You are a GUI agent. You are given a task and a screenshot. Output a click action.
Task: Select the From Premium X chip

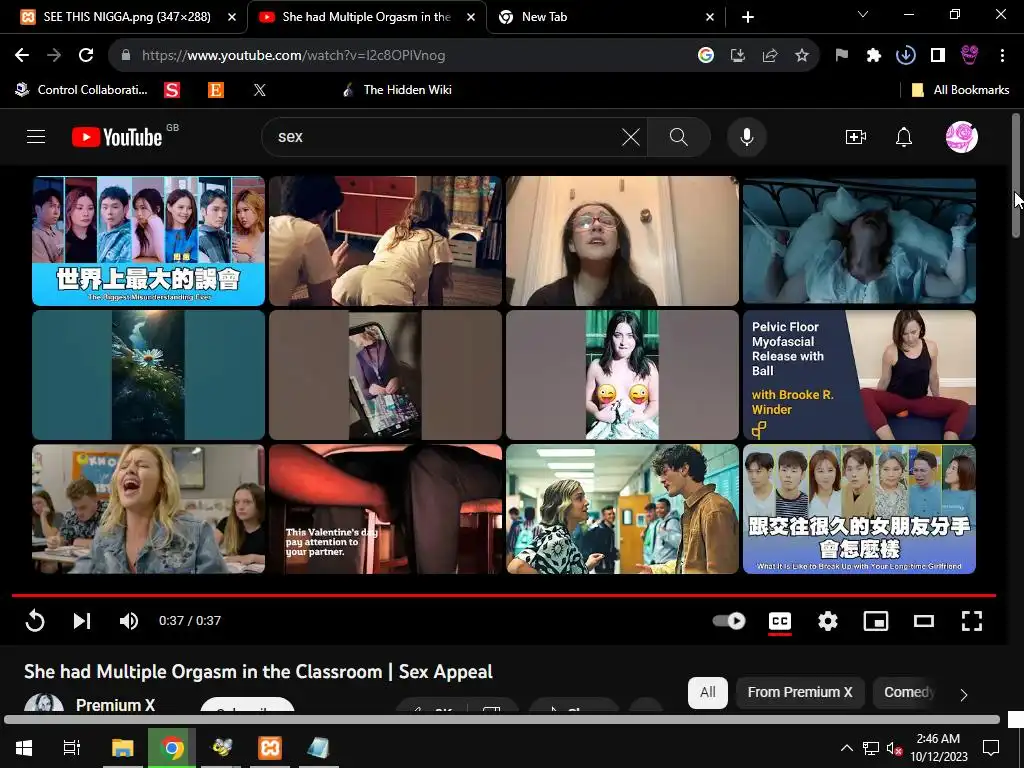800,692
